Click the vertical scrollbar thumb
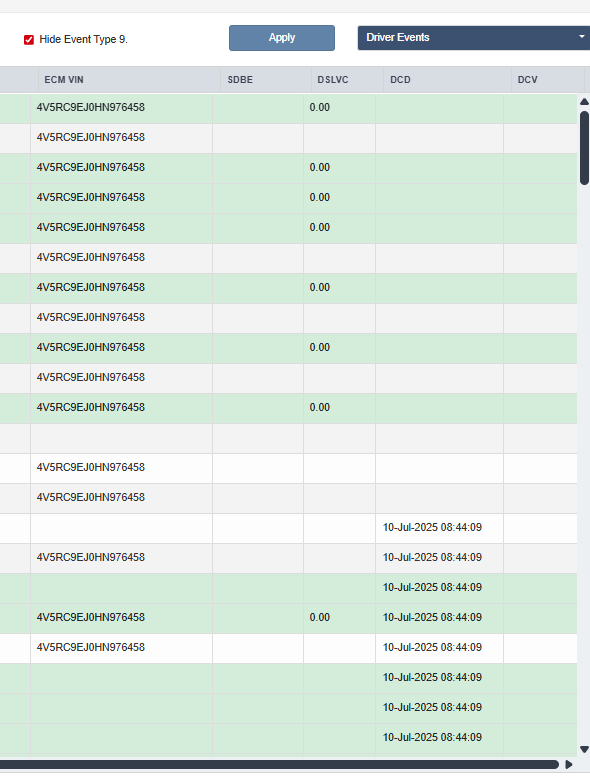 tap(584, 148)
